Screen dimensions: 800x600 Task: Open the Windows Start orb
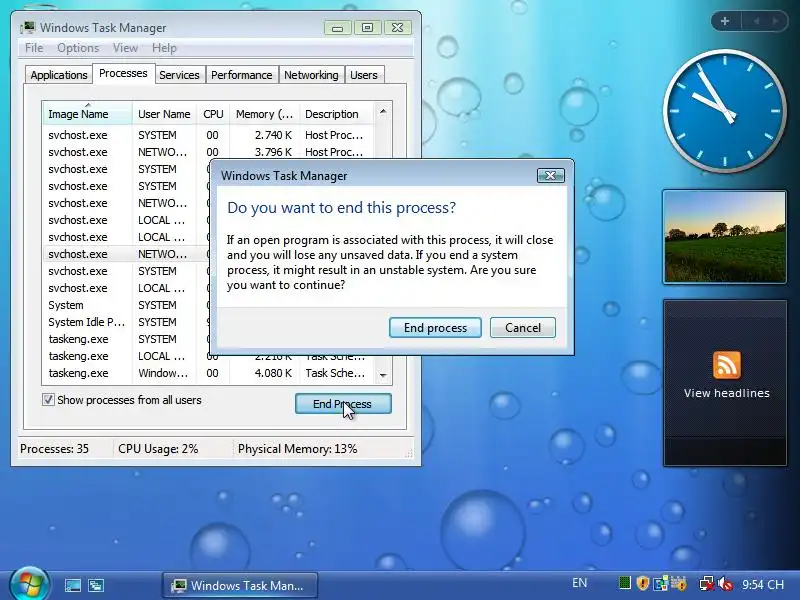(x=30, y=585)
